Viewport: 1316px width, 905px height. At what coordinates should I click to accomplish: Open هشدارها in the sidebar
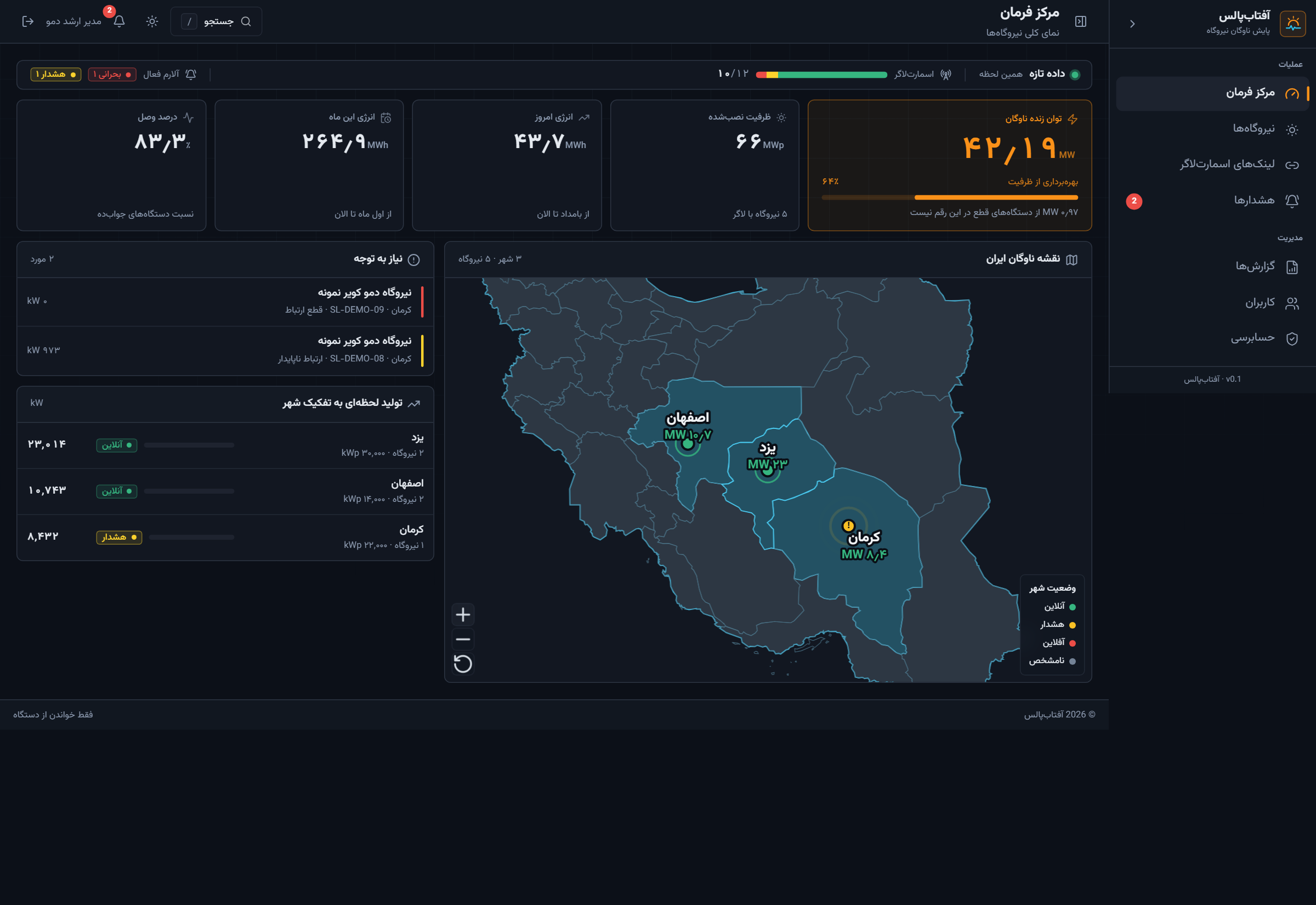click(x=1213, y=201)
